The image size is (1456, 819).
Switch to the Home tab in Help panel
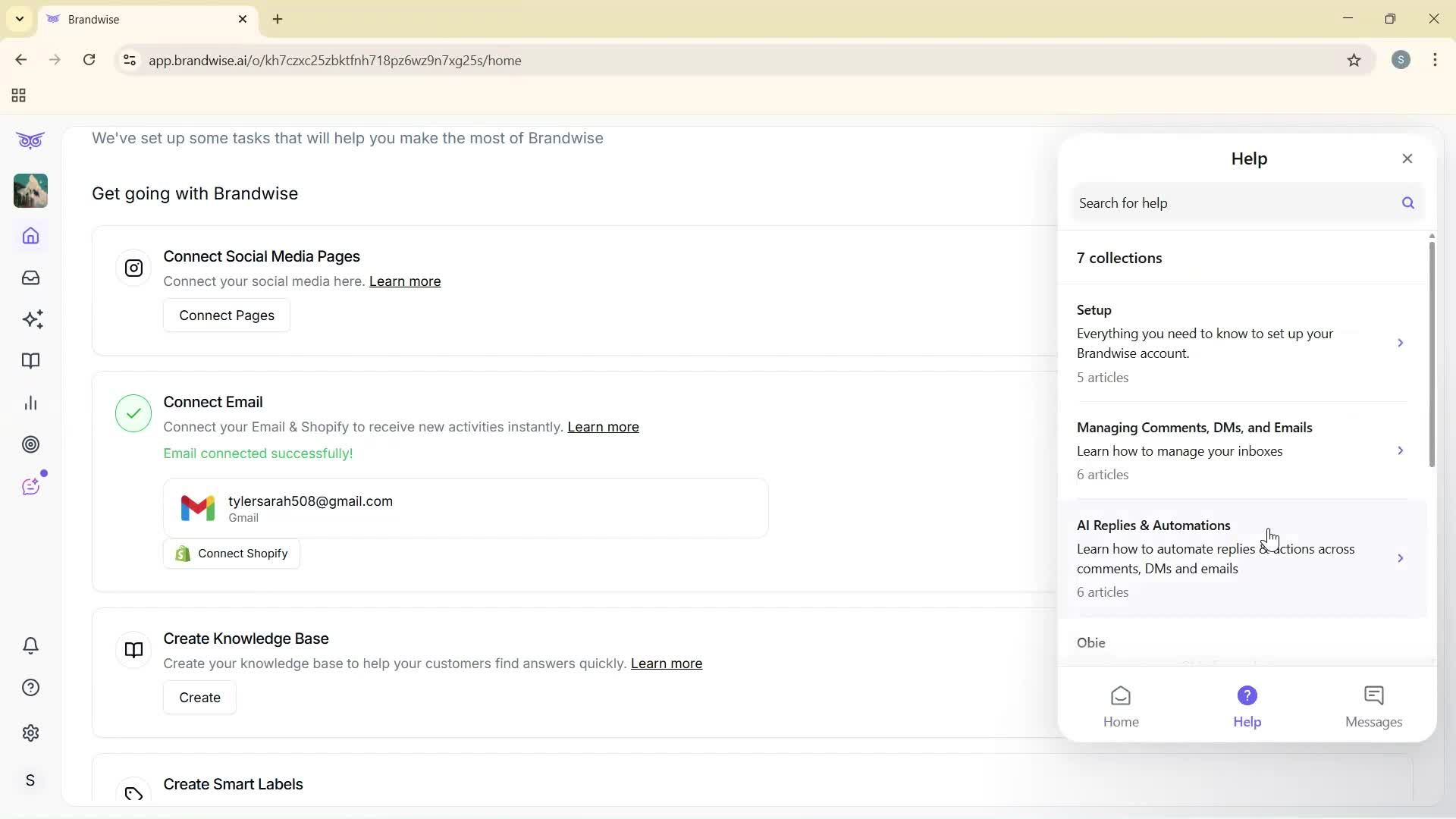1121,704
